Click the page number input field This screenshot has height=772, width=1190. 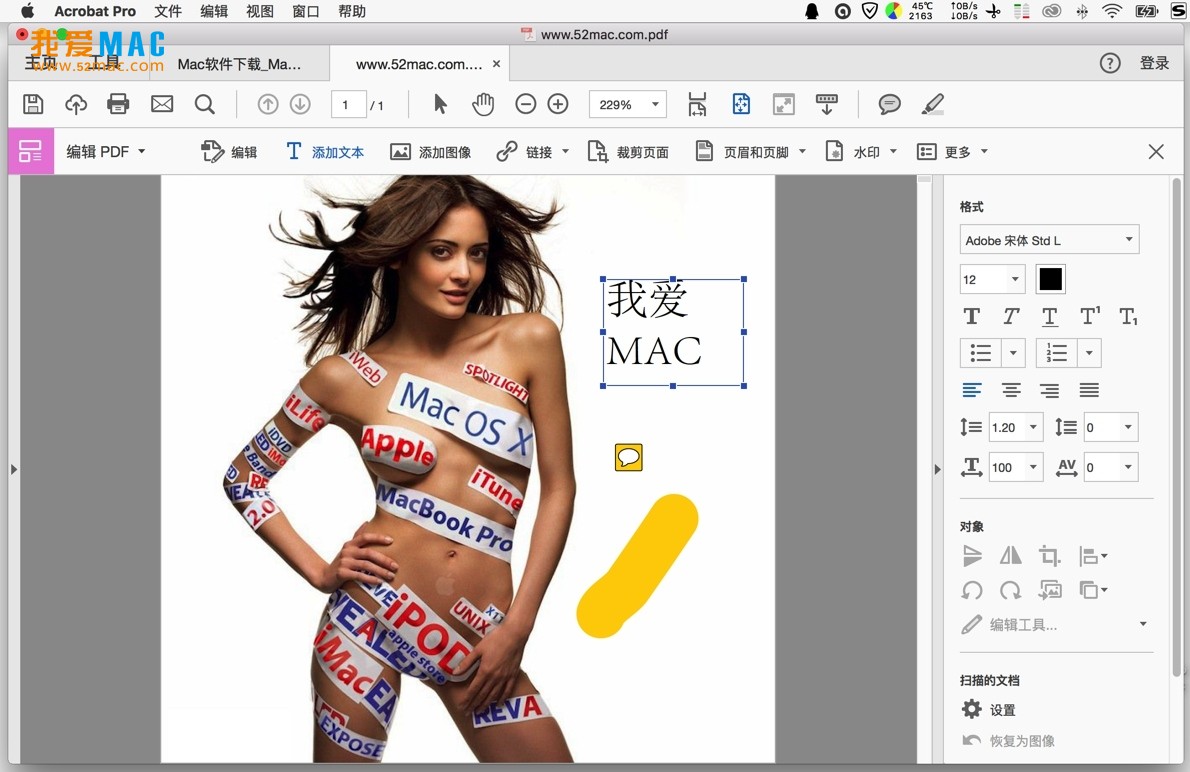348,105
